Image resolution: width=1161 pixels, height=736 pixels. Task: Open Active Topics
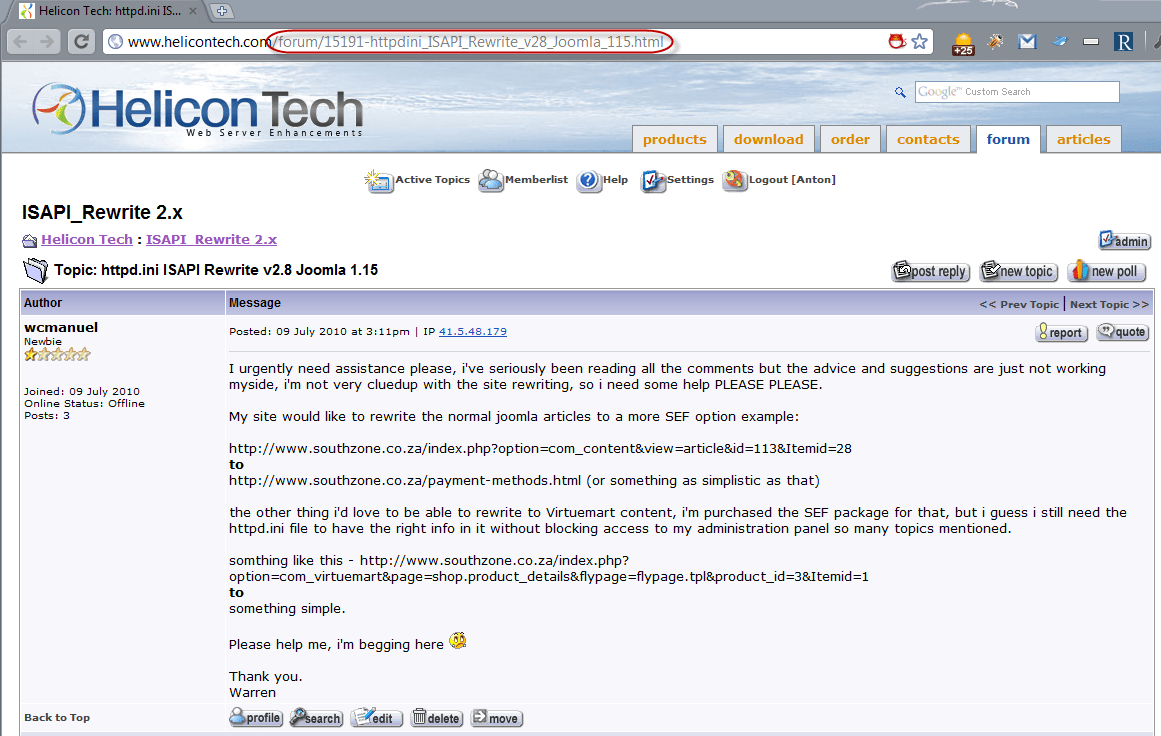click(417, 180)
